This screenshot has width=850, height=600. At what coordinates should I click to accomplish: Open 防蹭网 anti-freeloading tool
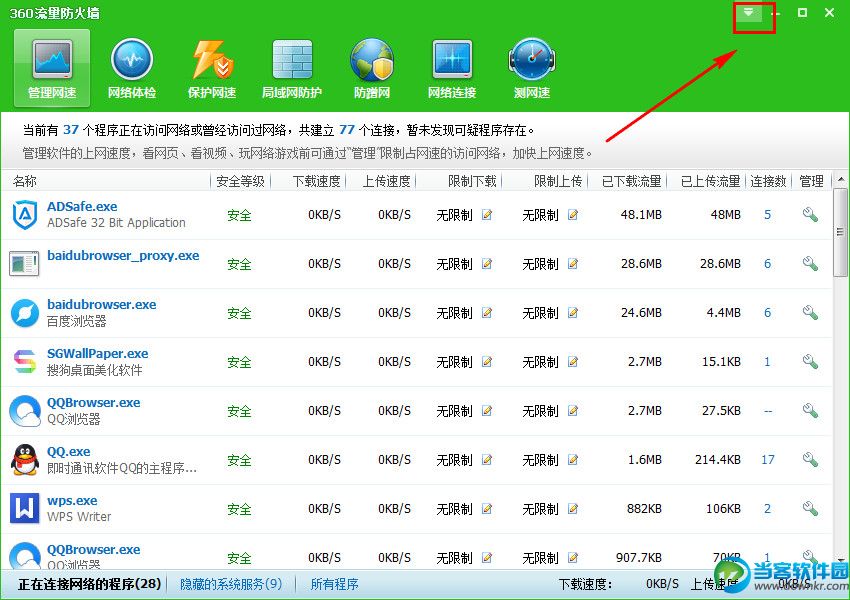click(372, 68)
